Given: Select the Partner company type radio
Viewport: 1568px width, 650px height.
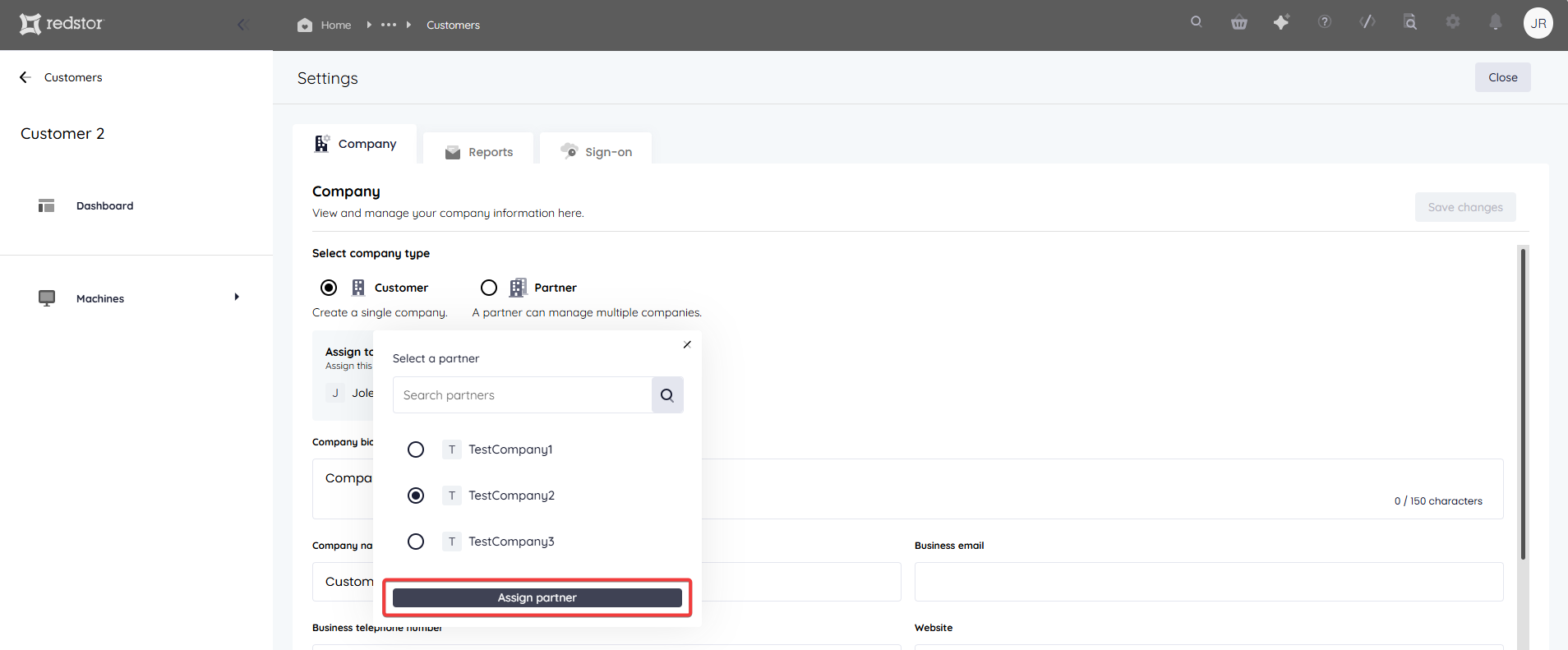Looking at the screenshot, I should (489, 288).
